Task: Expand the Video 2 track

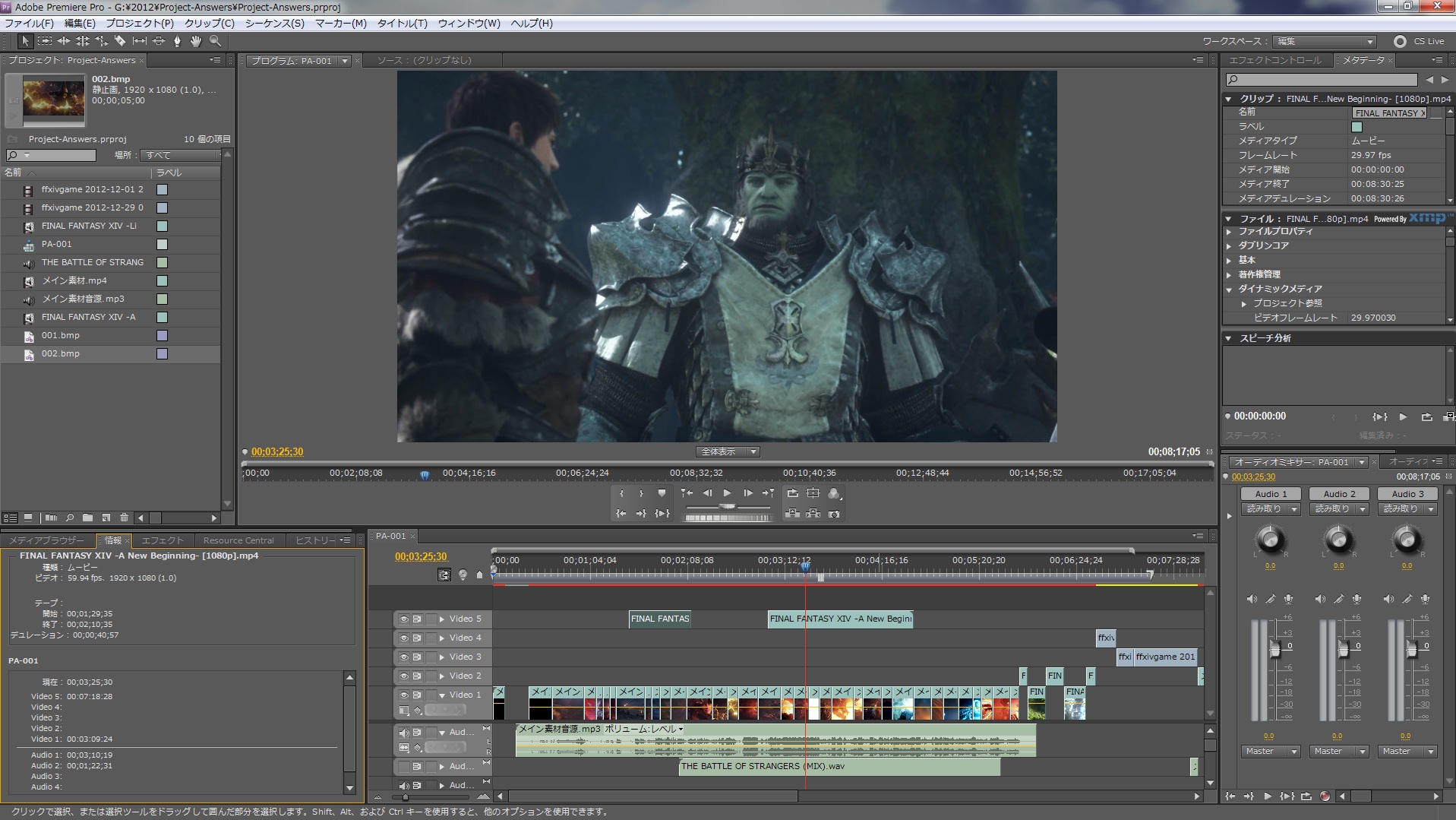Action: pos(442,676)
